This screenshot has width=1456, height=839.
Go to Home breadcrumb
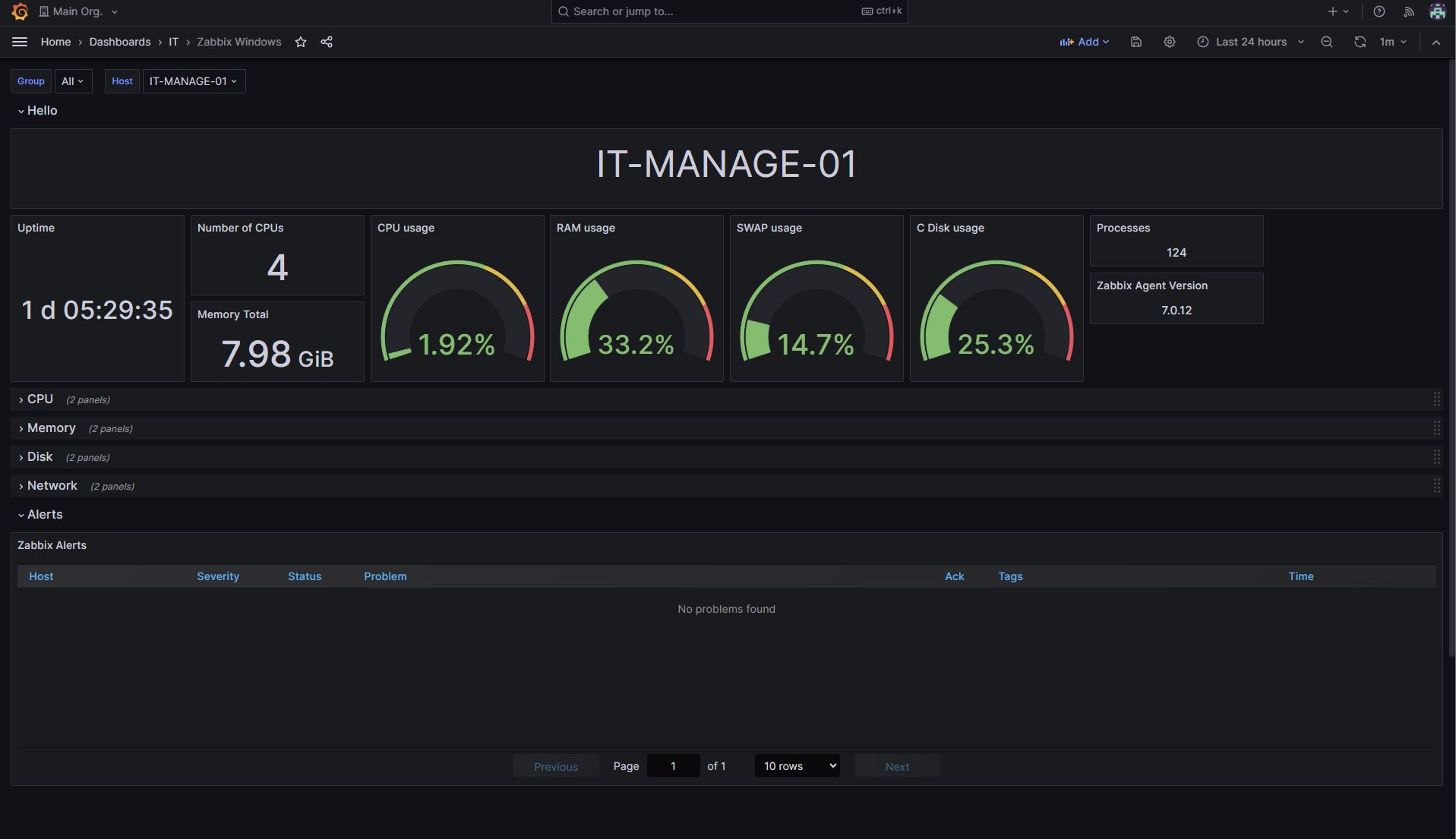coord(55,42)
